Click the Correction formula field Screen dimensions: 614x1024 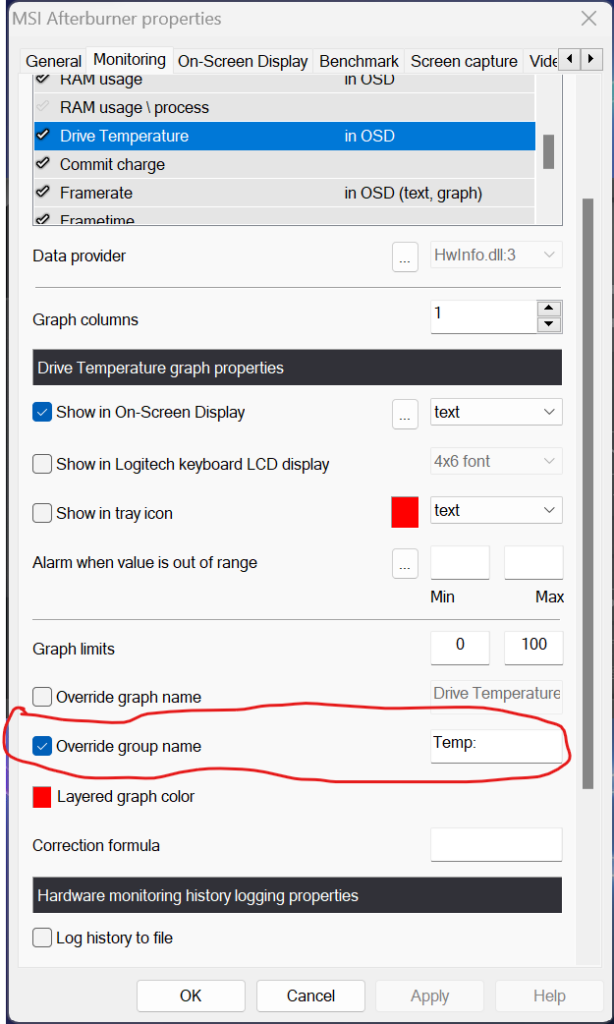pos(496,845)
